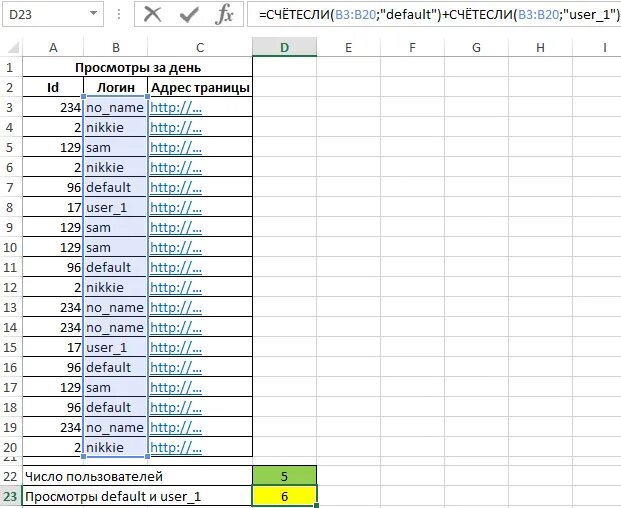Select row 2 header
The width and height of the screenshot is (621, 508).
[x=10, y=87]
